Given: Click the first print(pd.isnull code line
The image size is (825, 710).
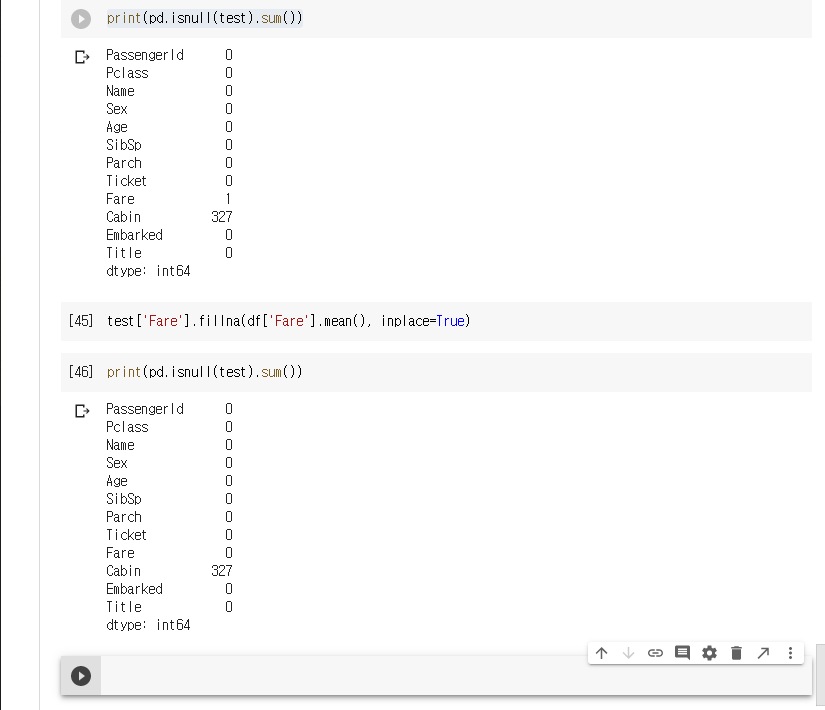Looking at the screenshot, I should pos(204,19).
